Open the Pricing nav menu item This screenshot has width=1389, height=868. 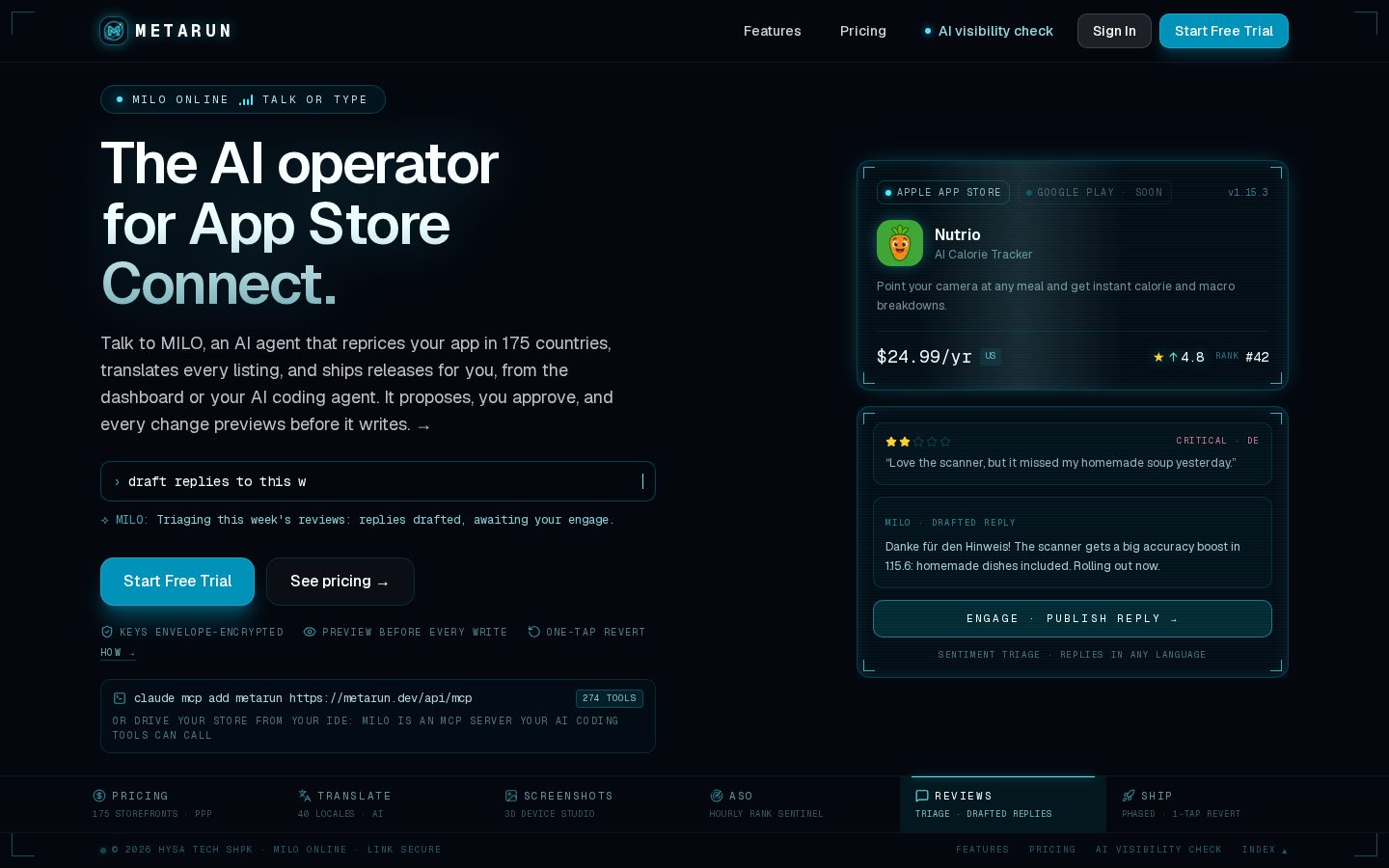(x=863, y=31)
